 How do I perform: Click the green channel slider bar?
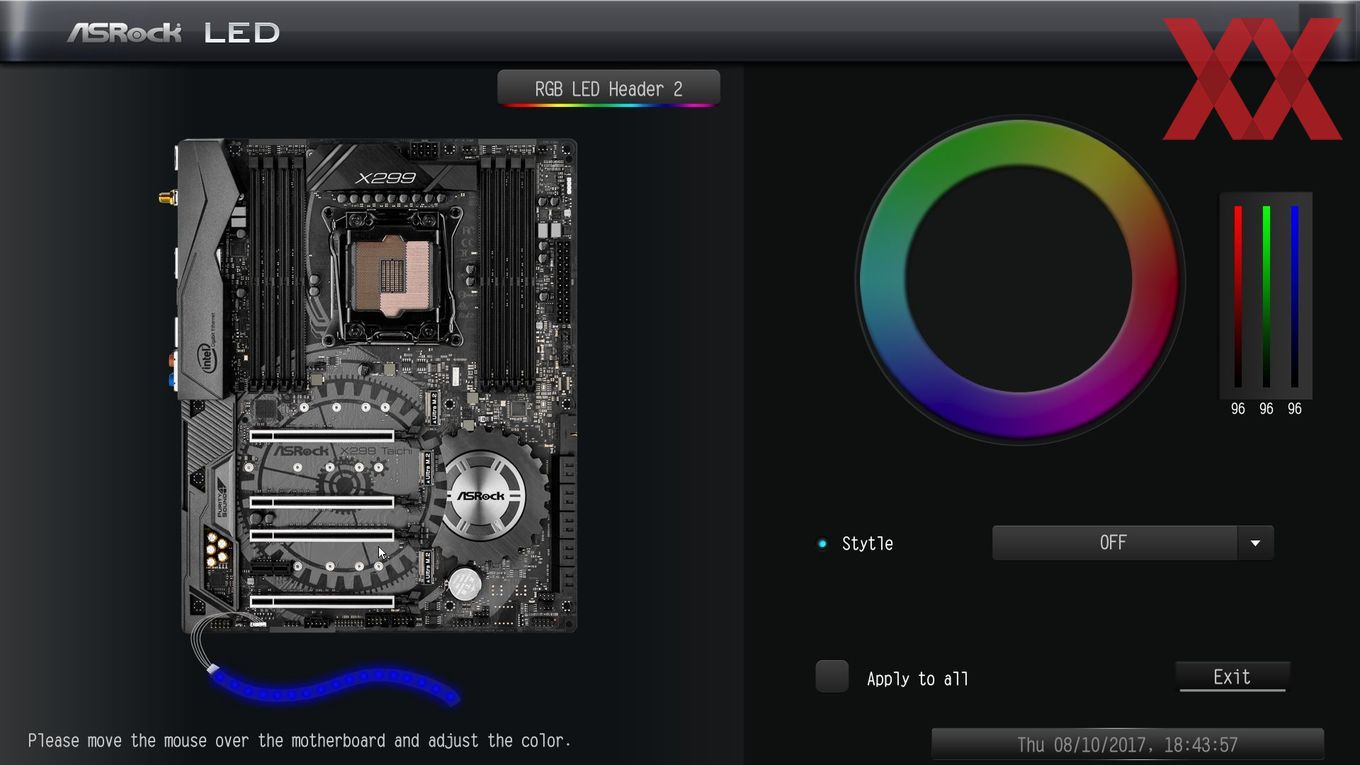click(x=1266, y=297)
